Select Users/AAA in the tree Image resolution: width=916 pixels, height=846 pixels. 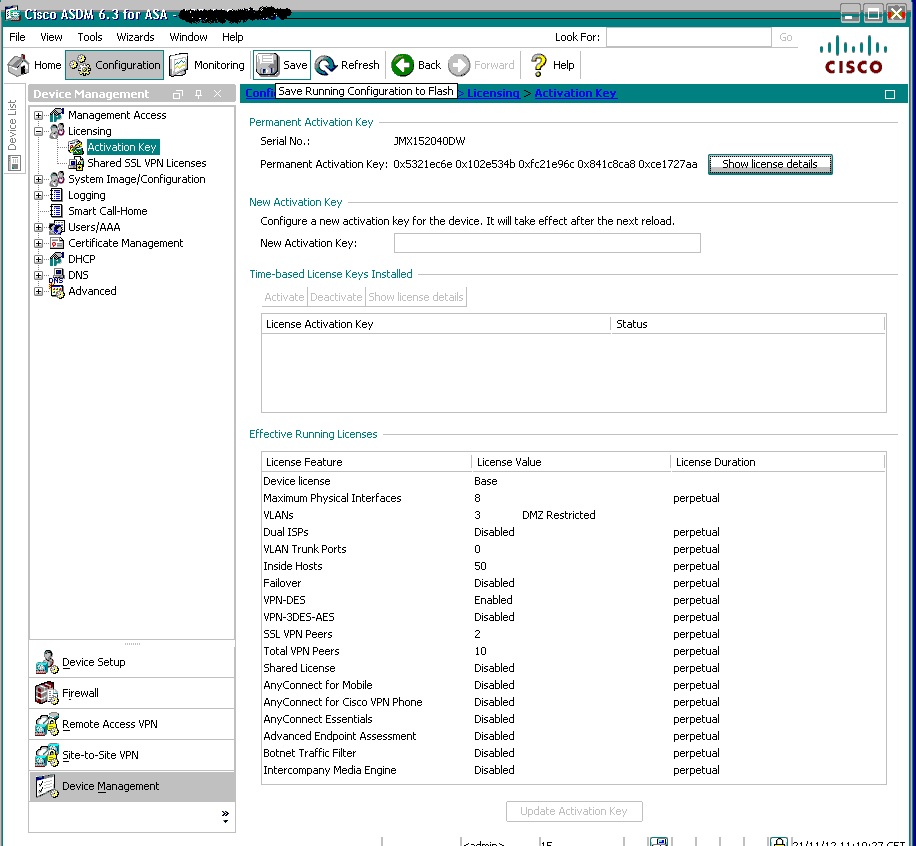(94, 227)
